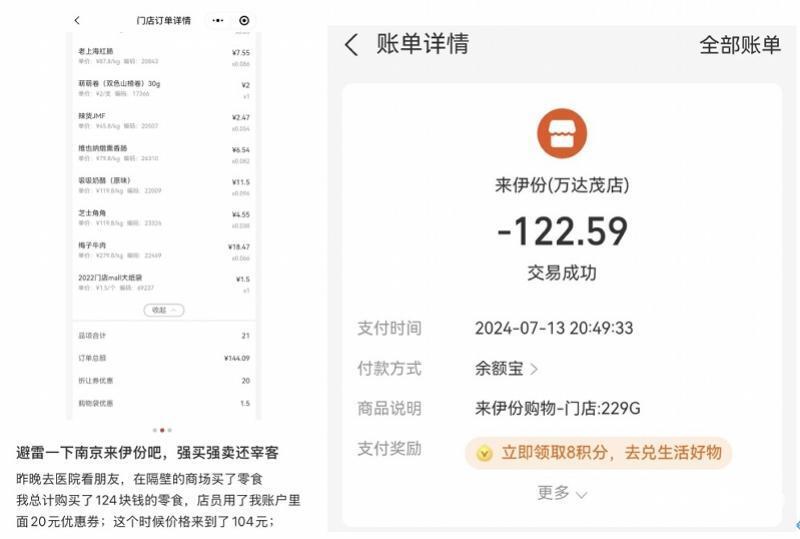
Task: Select the 梅子牛肉 item row
Action: pos(164,250)
